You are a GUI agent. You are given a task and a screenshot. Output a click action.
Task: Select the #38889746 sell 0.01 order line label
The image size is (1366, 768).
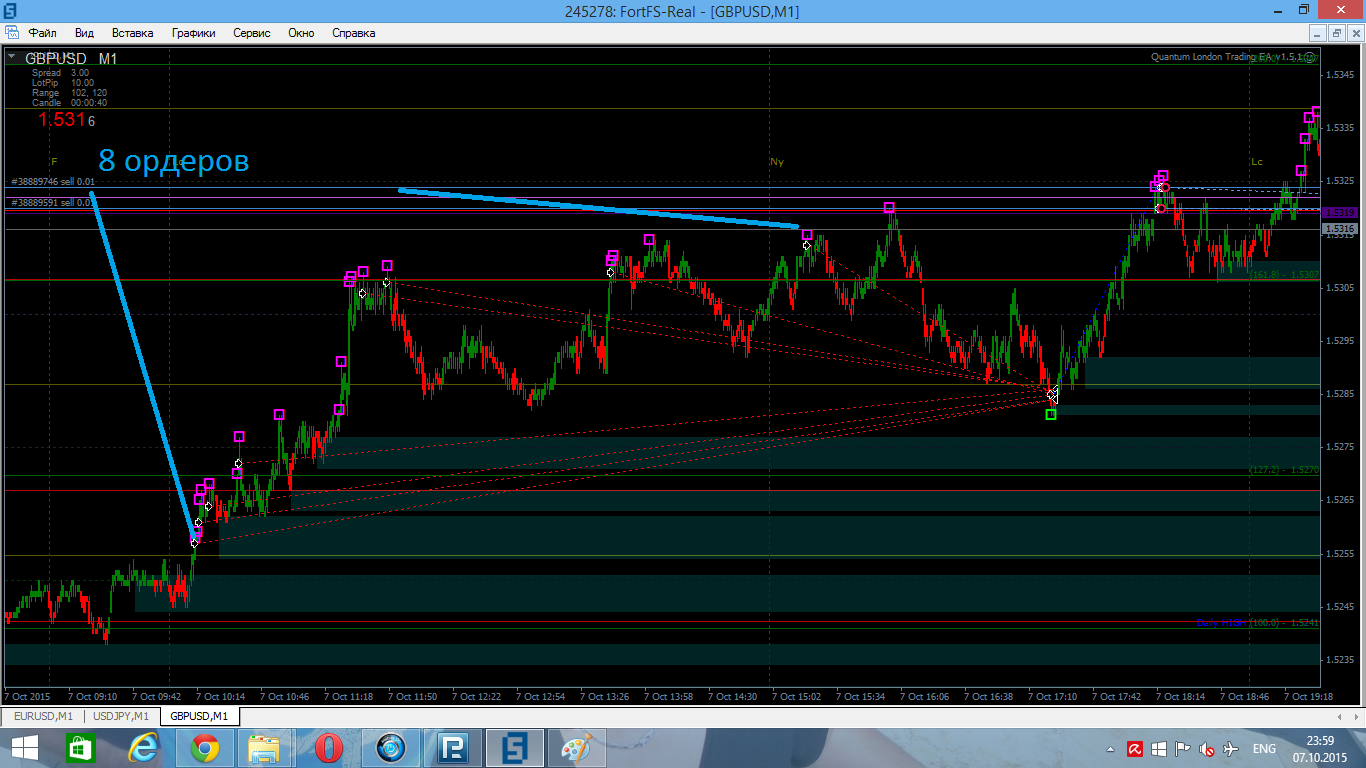click(53, 182)
